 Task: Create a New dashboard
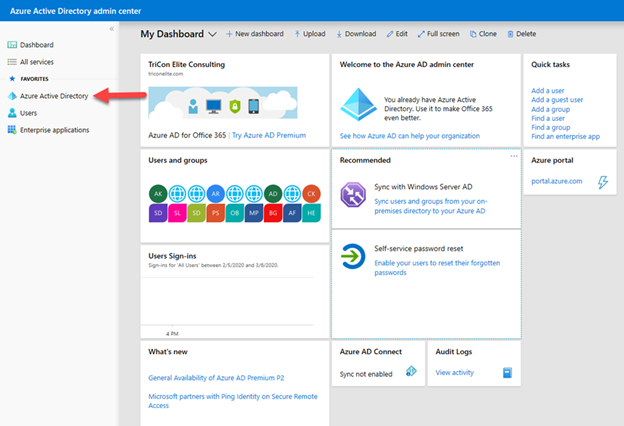[255, 34]
